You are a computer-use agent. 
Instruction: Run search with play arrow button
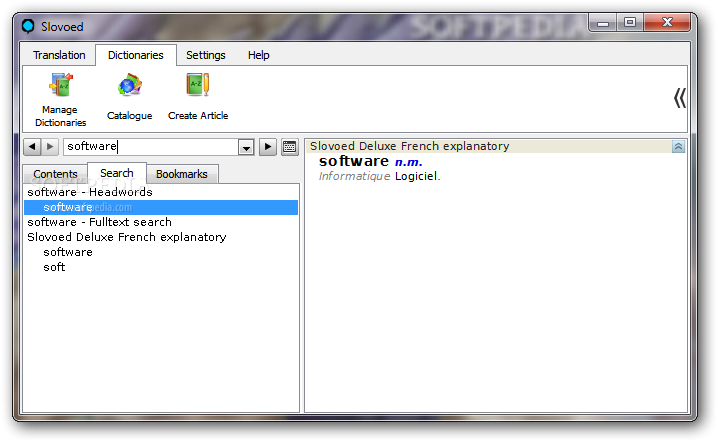268,147
